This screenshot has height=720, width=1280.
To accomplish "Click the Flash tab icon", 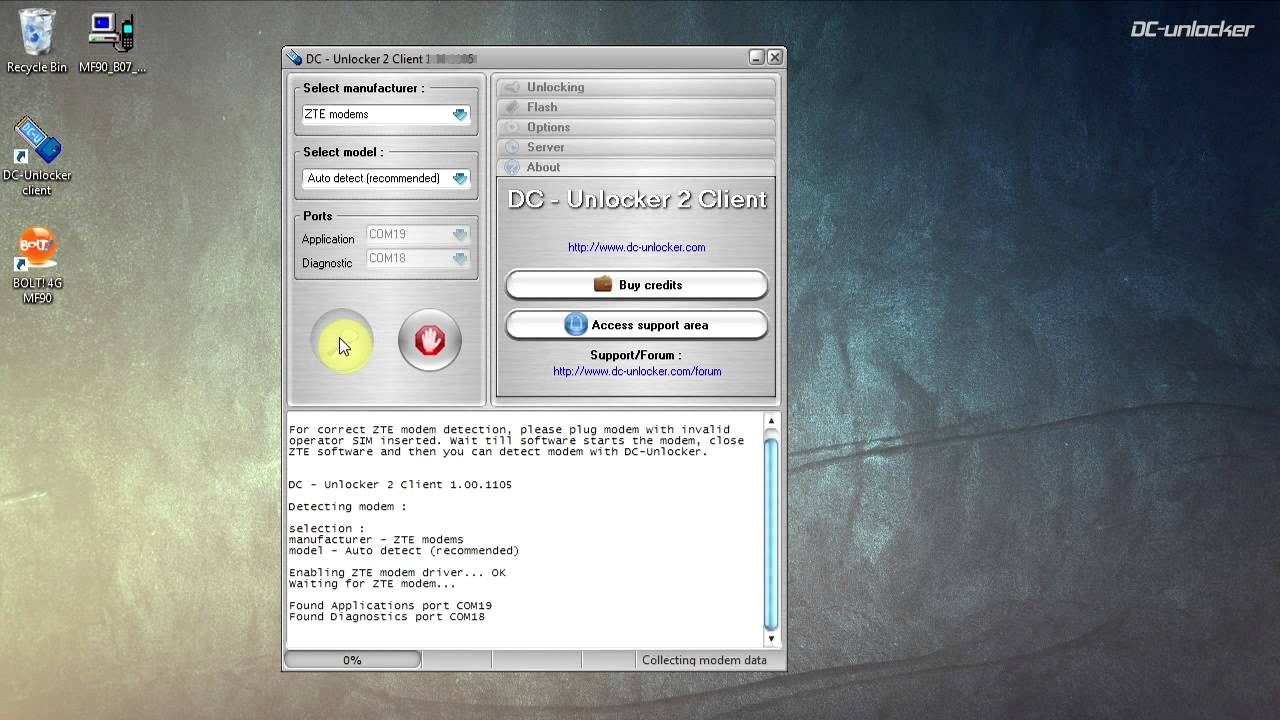I will (512, 107).
